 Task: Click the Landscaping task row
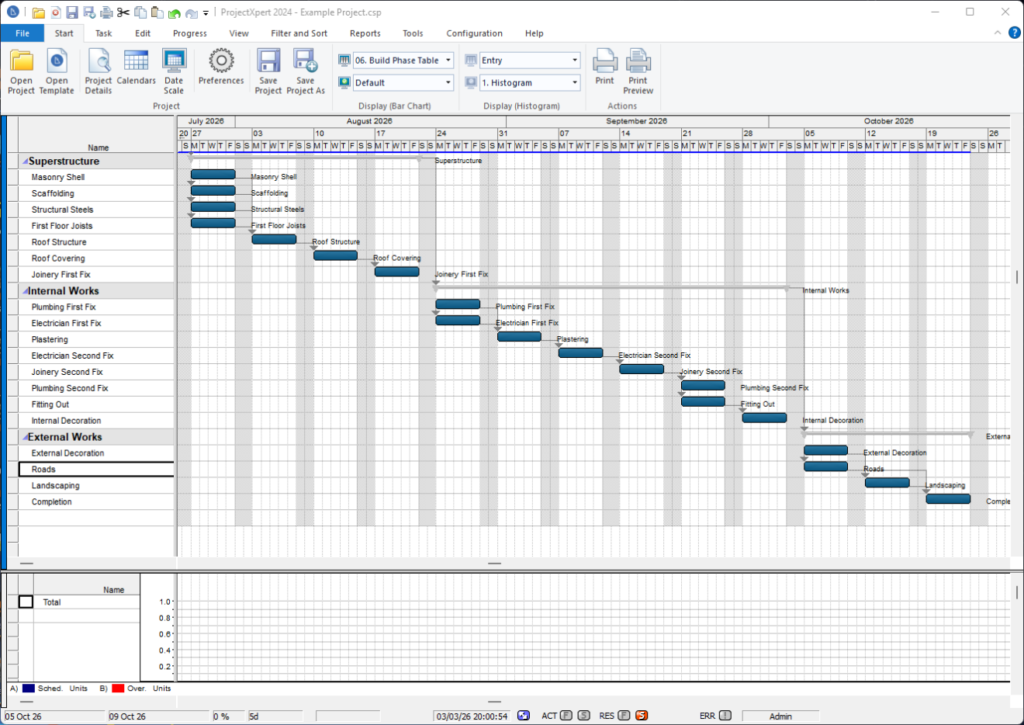point(97,485)
